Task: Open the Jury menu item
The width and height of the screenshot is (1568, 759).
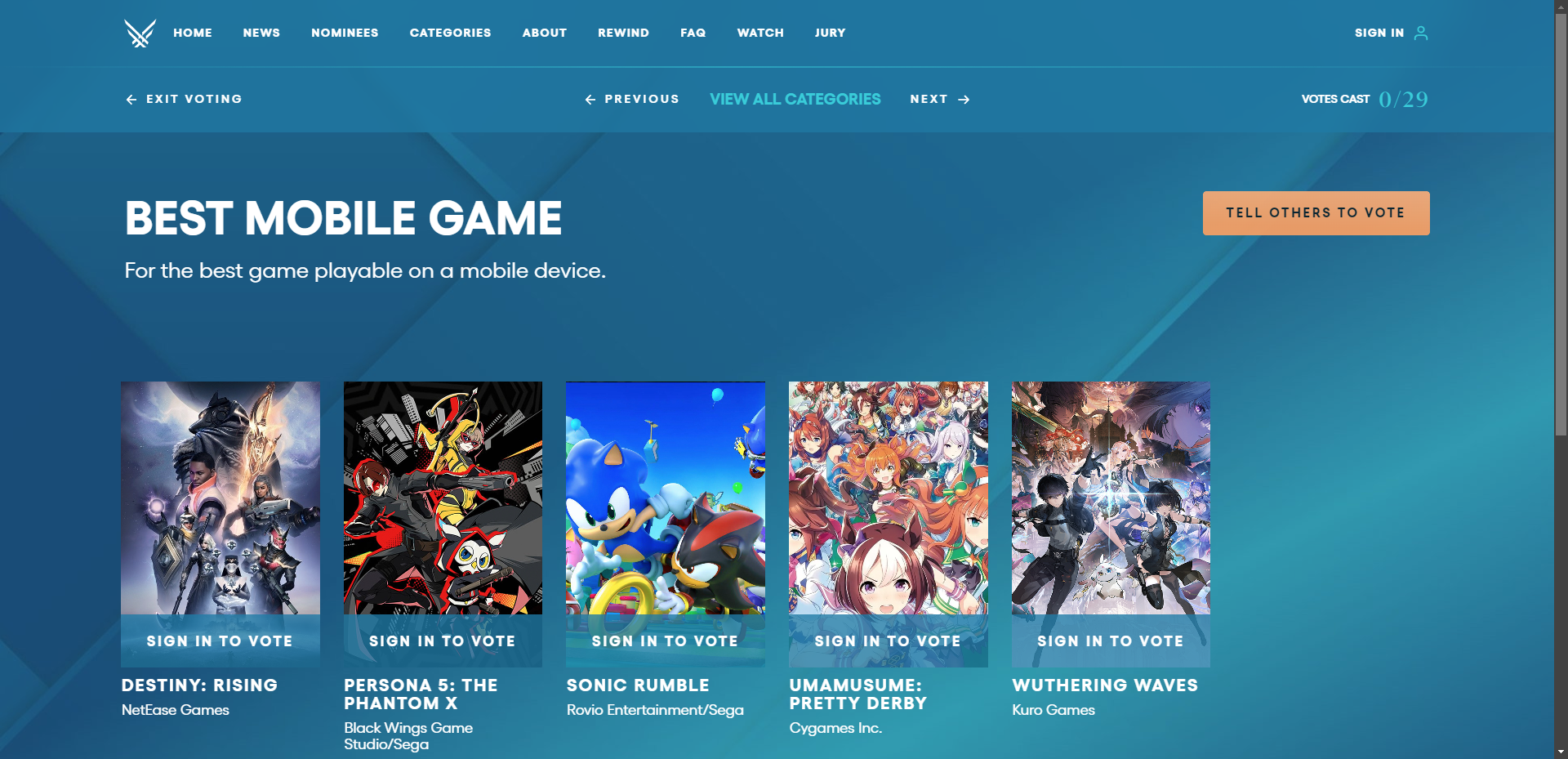Action: click(830, 33)
